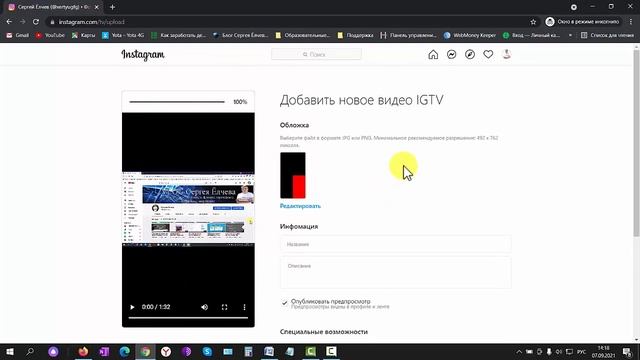The width and height of the screenshot is (640, 360).
Task: Select the cover image thumbnail
Action: tap(293, 176)
